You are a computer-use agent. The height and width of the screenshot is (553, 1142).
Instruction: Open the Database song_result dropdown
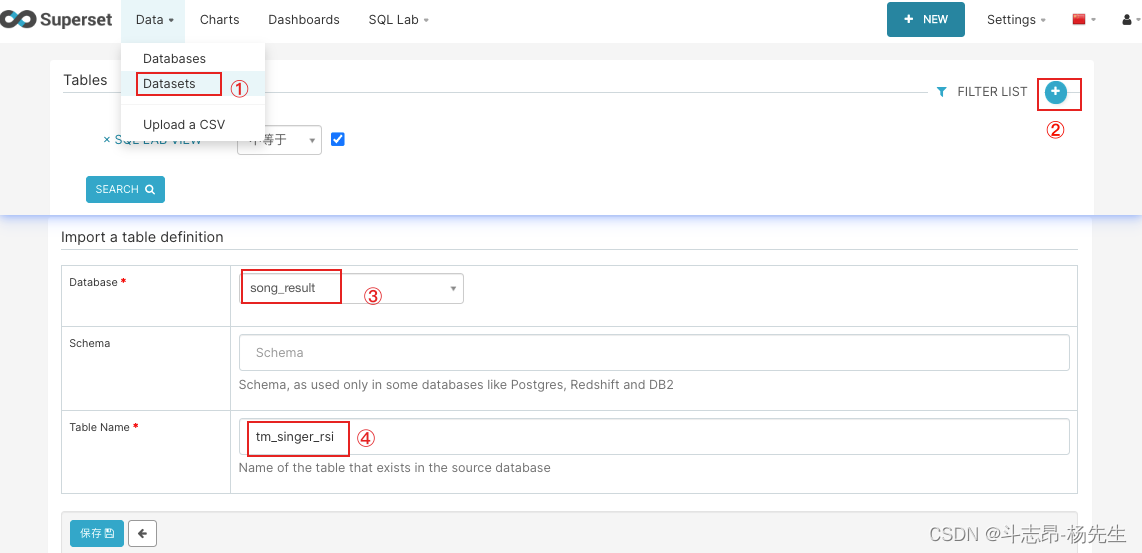pyautogui.click(x=351, y=288)
